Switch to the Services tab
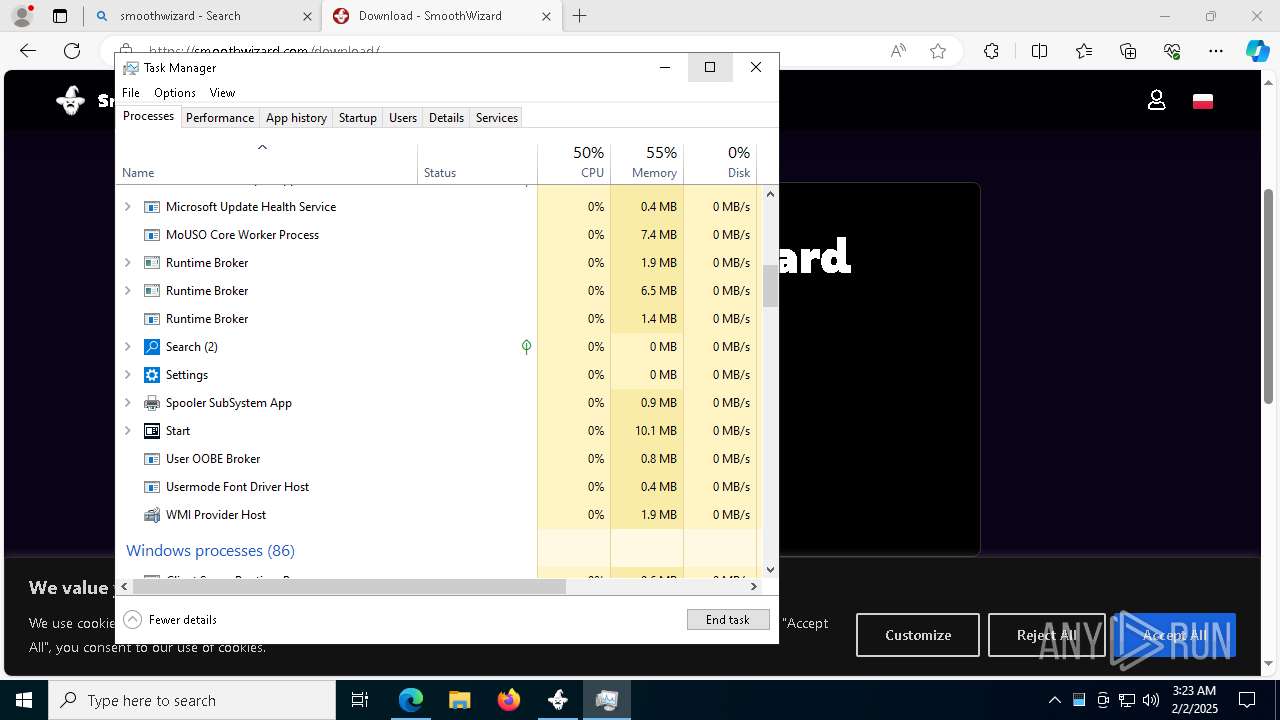This screenshot has height=720, width=1280. pyautogui.click(x=497, y=118)
